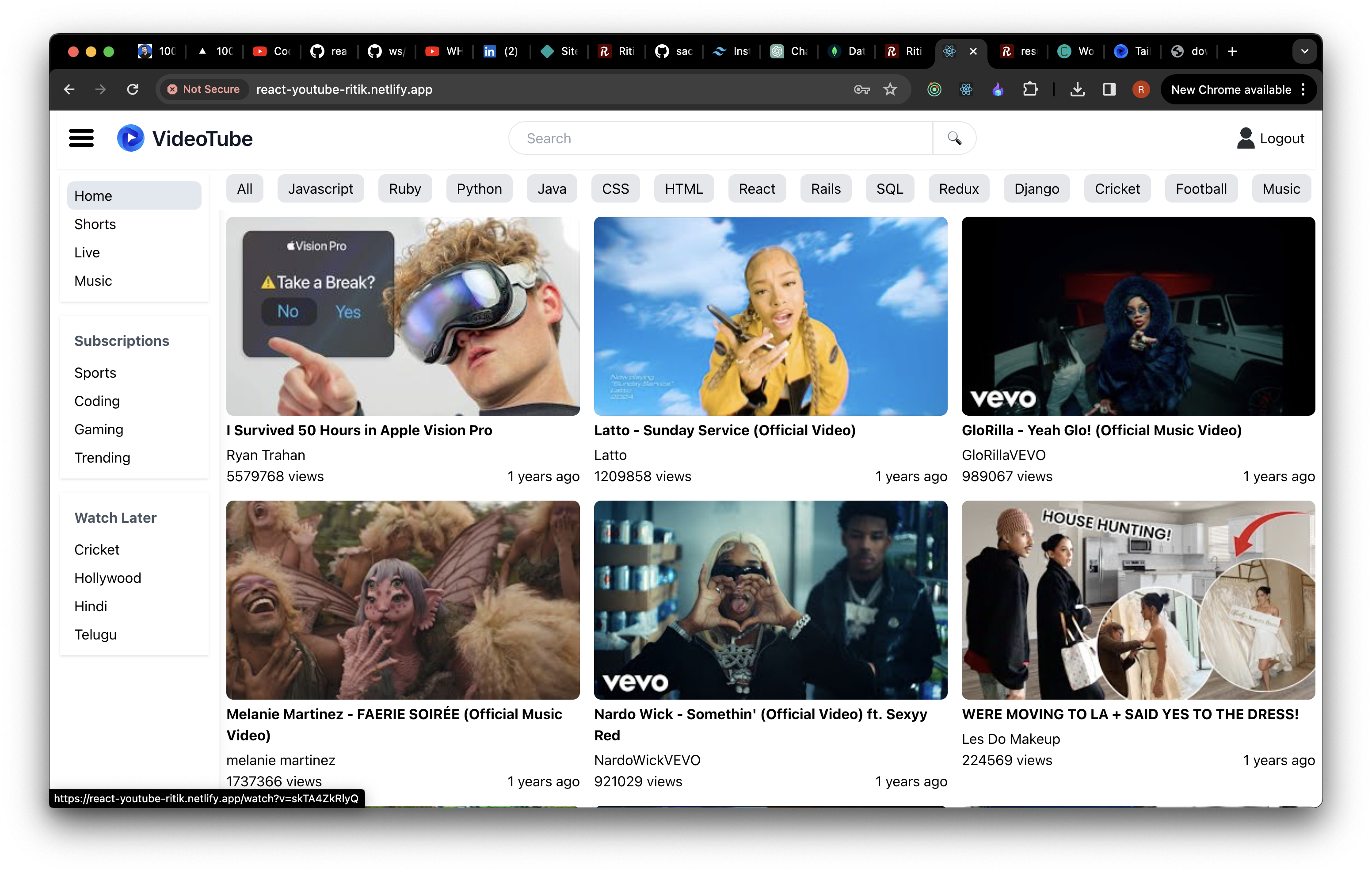Click the search magnifier icon
Viewport: 1372px width, 873px height.
pyautogui.click(x=954, y=138)
